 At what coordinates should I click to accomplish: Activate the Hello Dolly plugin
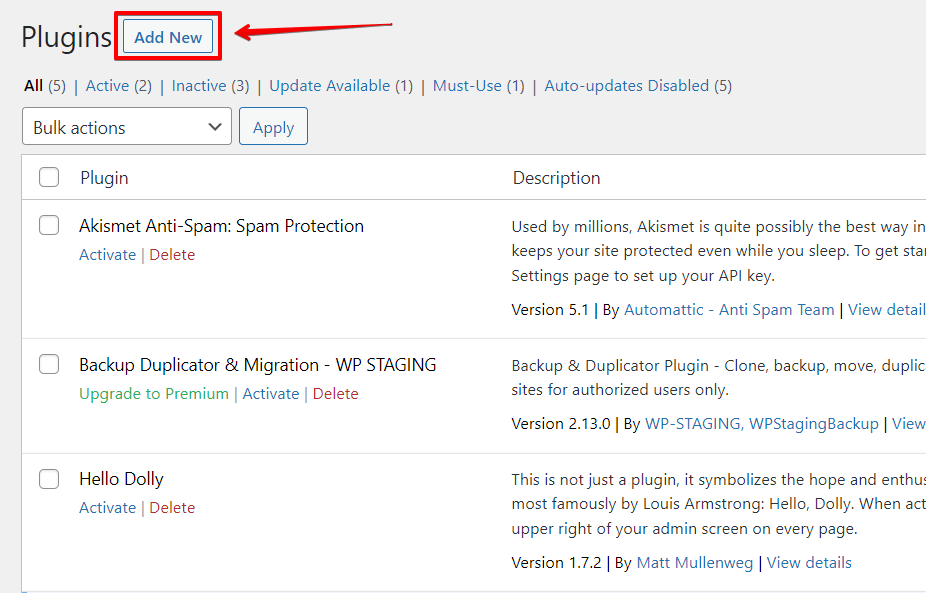107,507
